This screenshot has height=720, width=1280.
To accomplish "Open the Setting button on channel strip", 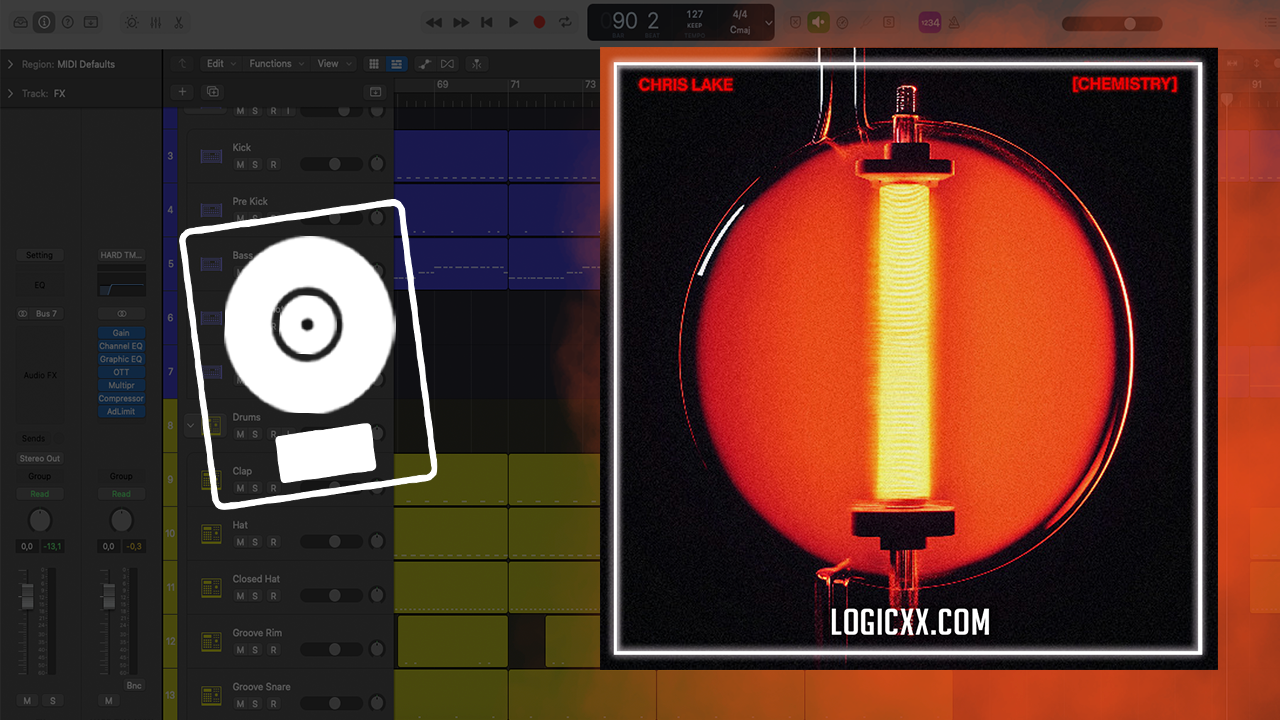I will [x=39, y=255].
